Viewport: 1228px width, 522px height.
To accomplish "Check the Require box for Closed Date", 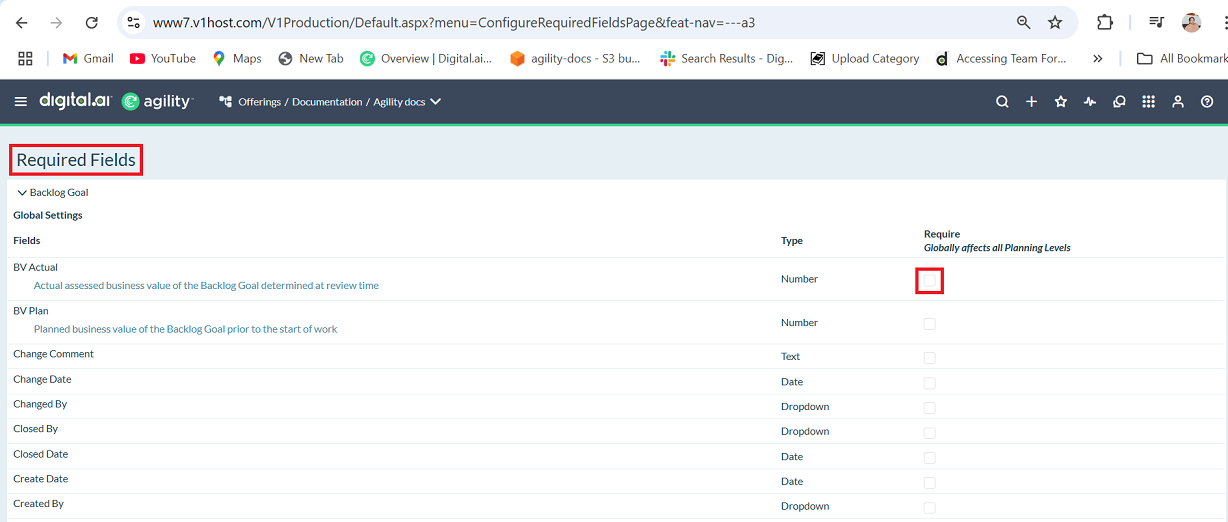I will point(929,458).
